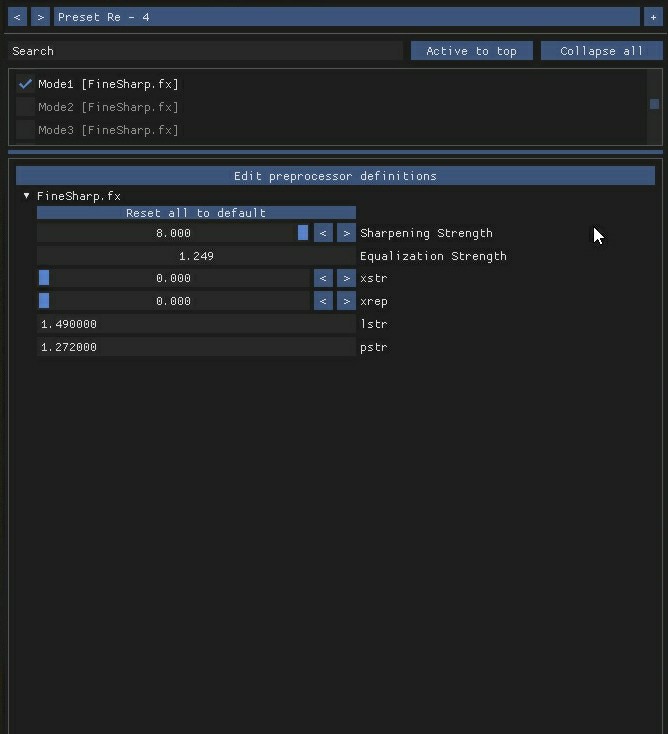
Task: Enable Mode2 FineSharp.fx checkbox
Action: 25,107
